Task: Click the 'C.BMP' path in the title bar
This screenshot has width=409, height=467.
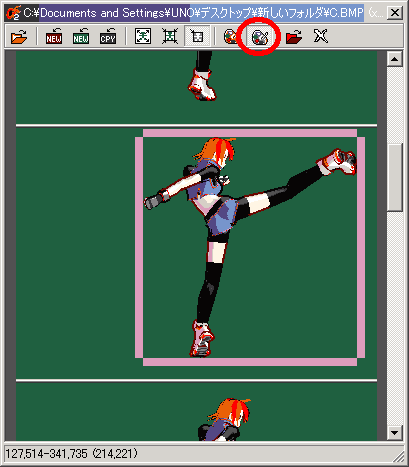Action: click(346, 13)
